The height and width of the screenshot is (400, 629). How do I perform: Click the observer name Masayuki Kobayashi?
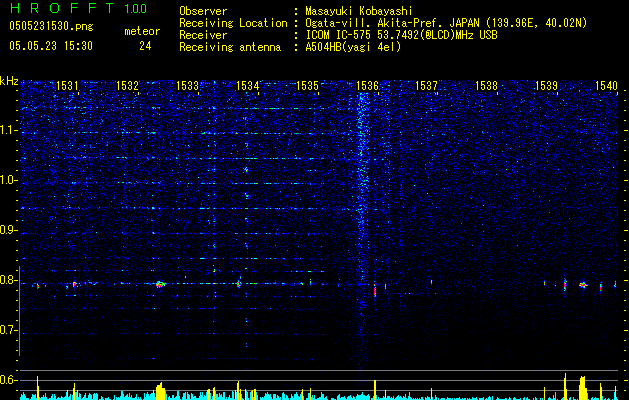[x=359, y=11]
